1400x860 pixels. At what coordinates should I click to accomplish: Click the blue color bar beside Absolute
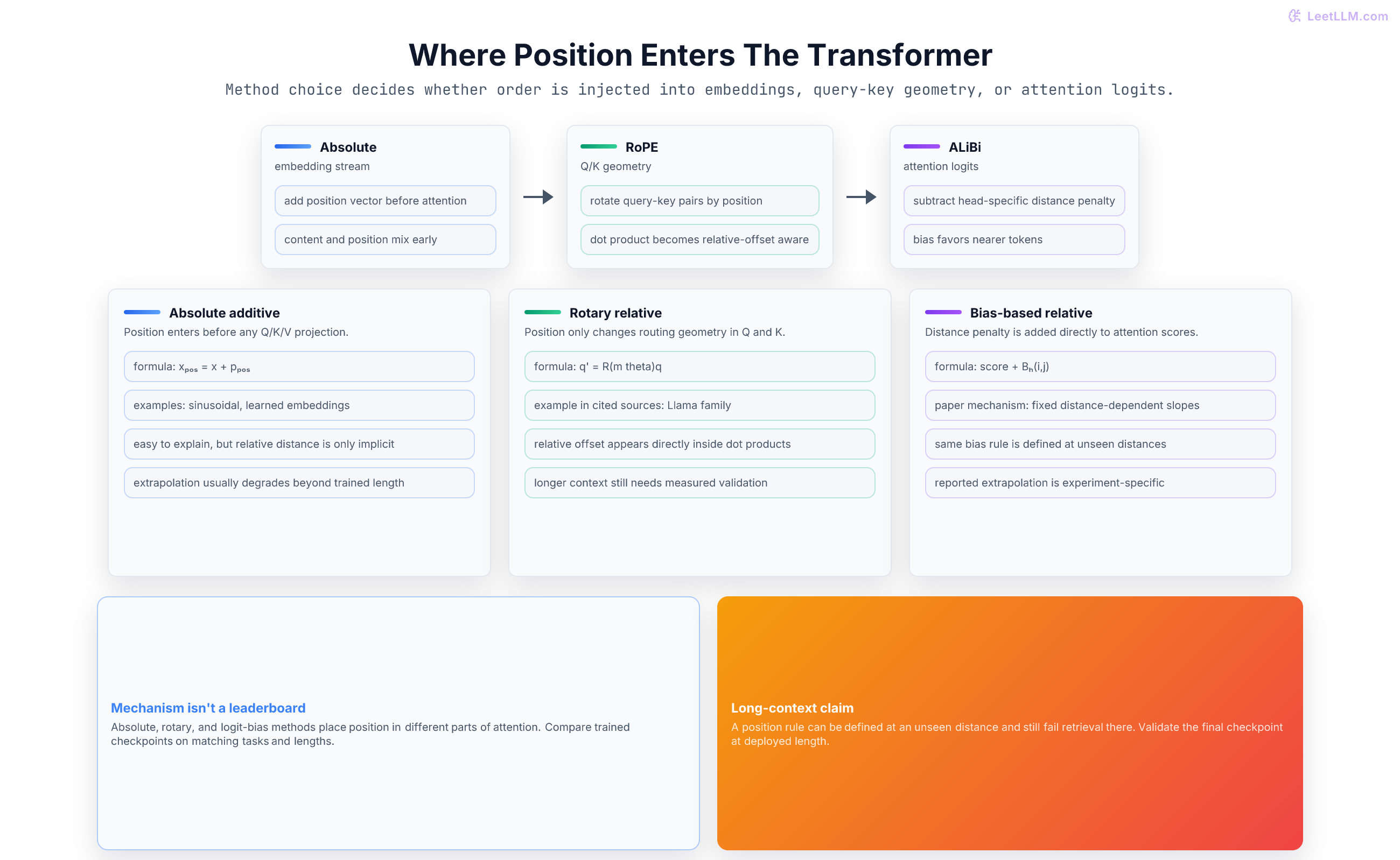pos(292,147)
